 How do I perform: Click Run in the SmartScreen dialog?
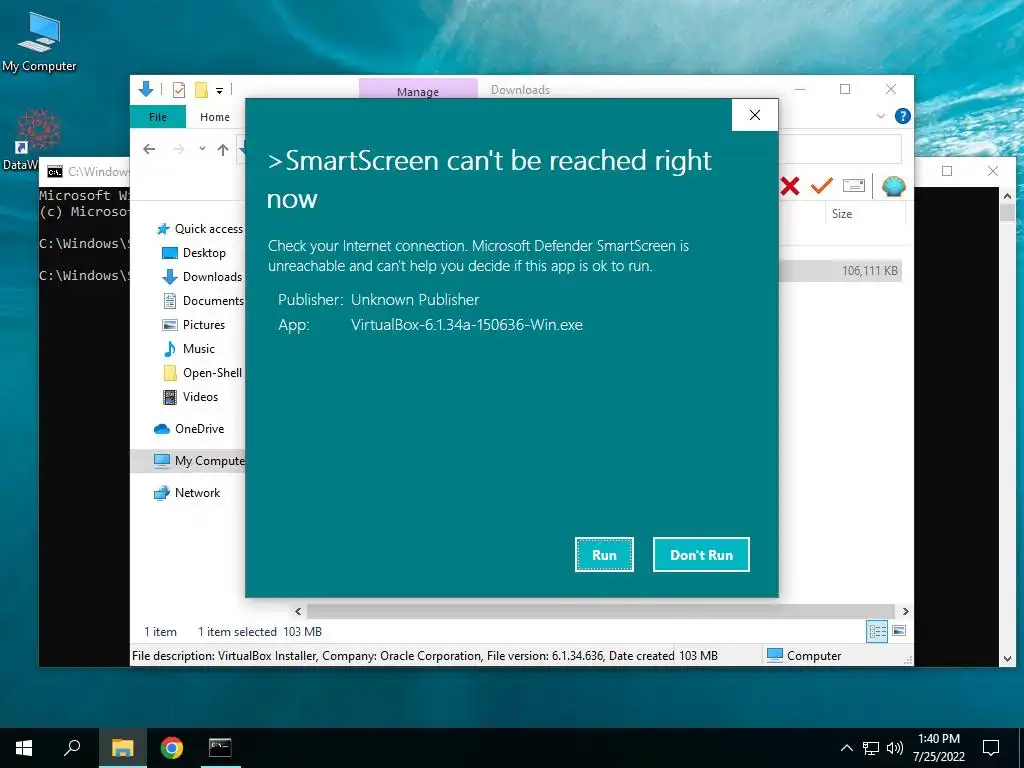tap(604, 554)
